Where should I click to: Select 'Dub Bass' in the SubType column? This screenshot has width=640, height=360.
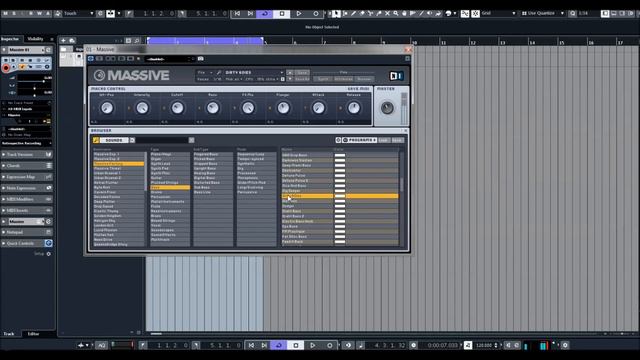213,187
